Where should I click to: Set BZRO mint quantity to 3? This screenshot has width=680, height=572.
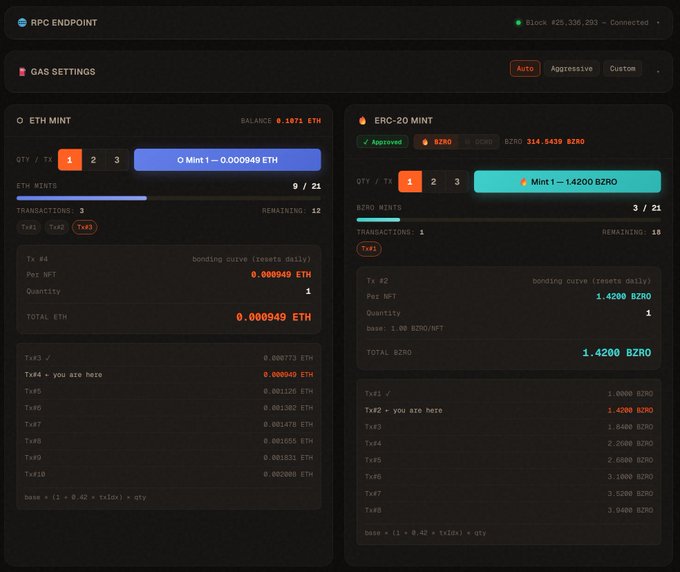(457, 182)
